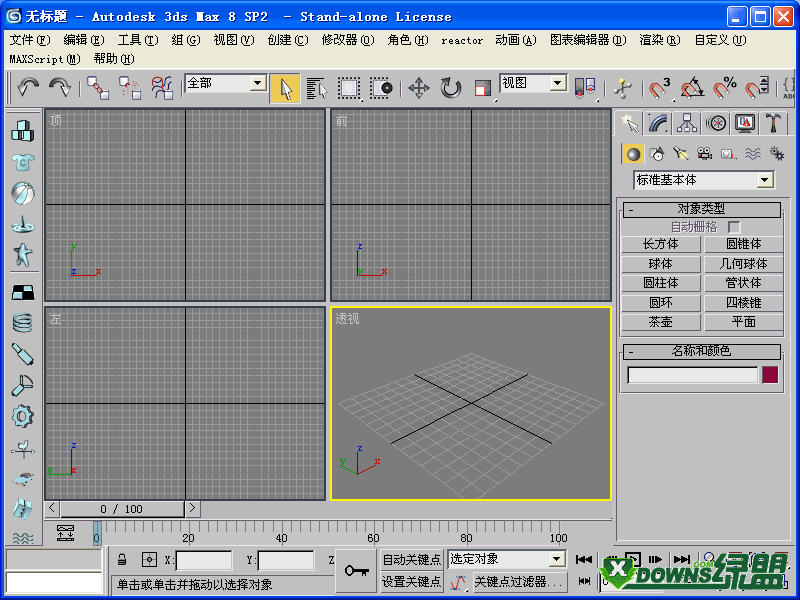
Task: Open Select by Name list tool
Action: coord(317,88)
